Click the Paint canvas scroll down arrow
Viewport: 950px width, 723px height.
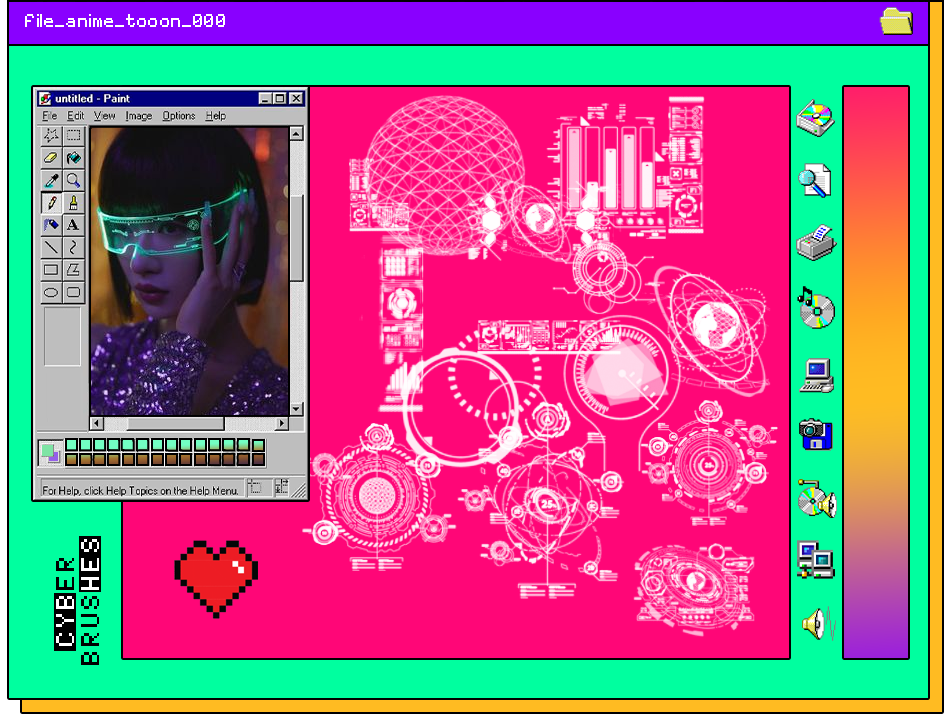296,408
